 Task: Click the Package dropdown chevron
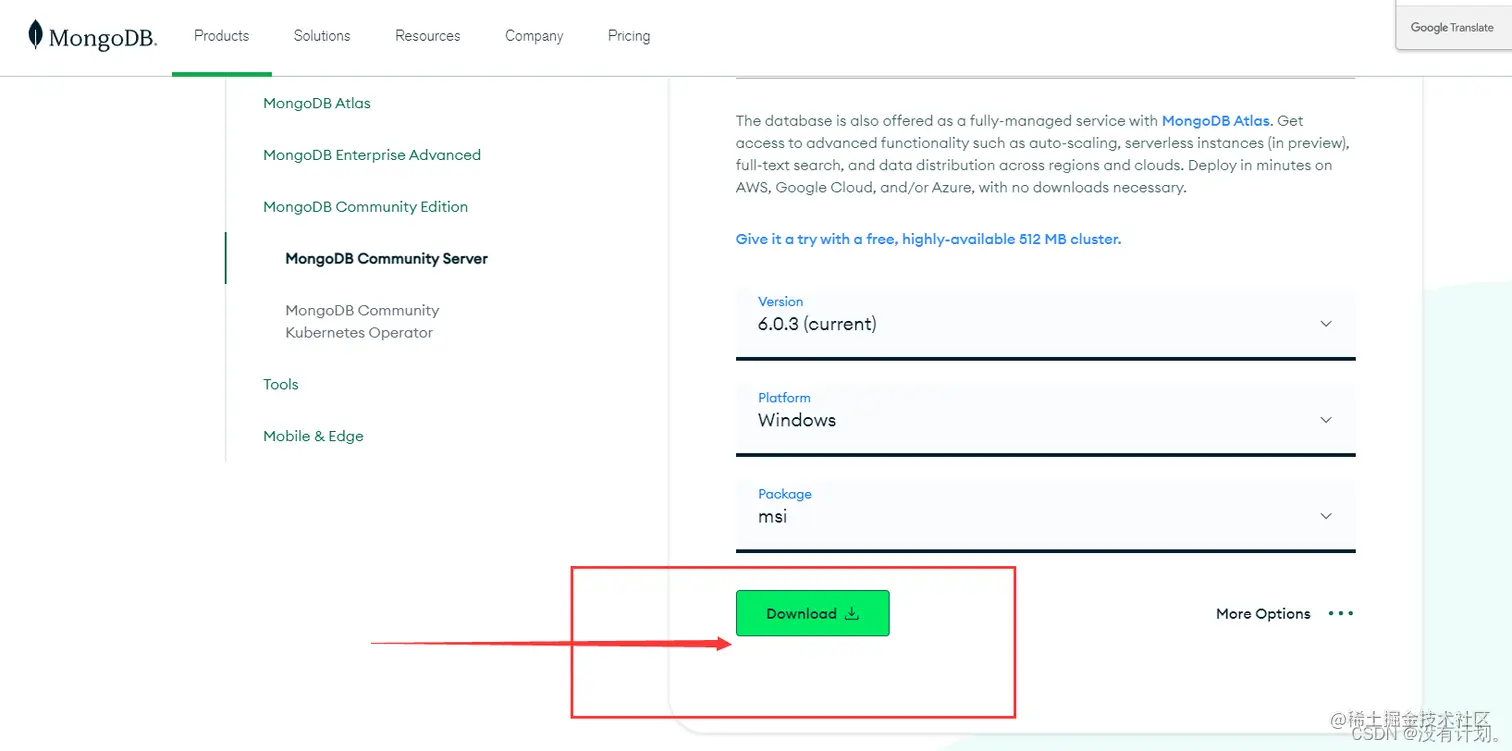tap(1326, 516)
